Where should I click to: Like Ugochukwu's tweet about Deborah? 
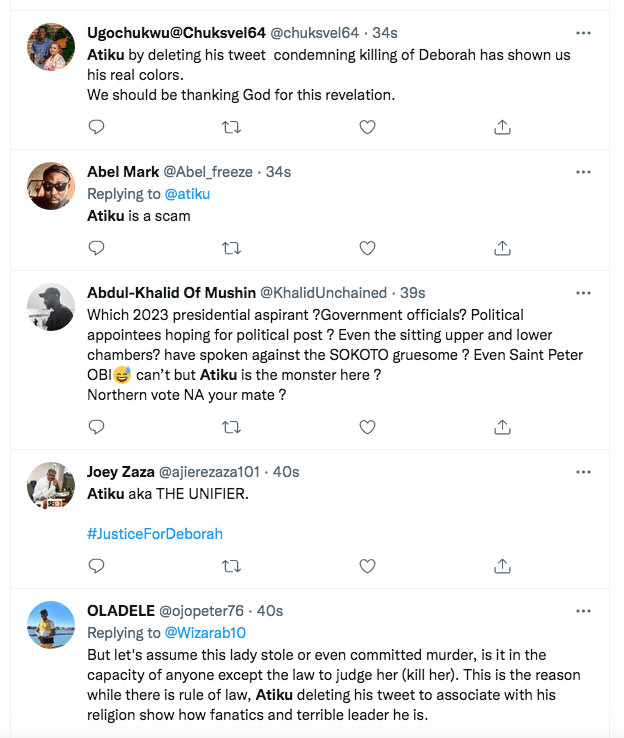367,127
